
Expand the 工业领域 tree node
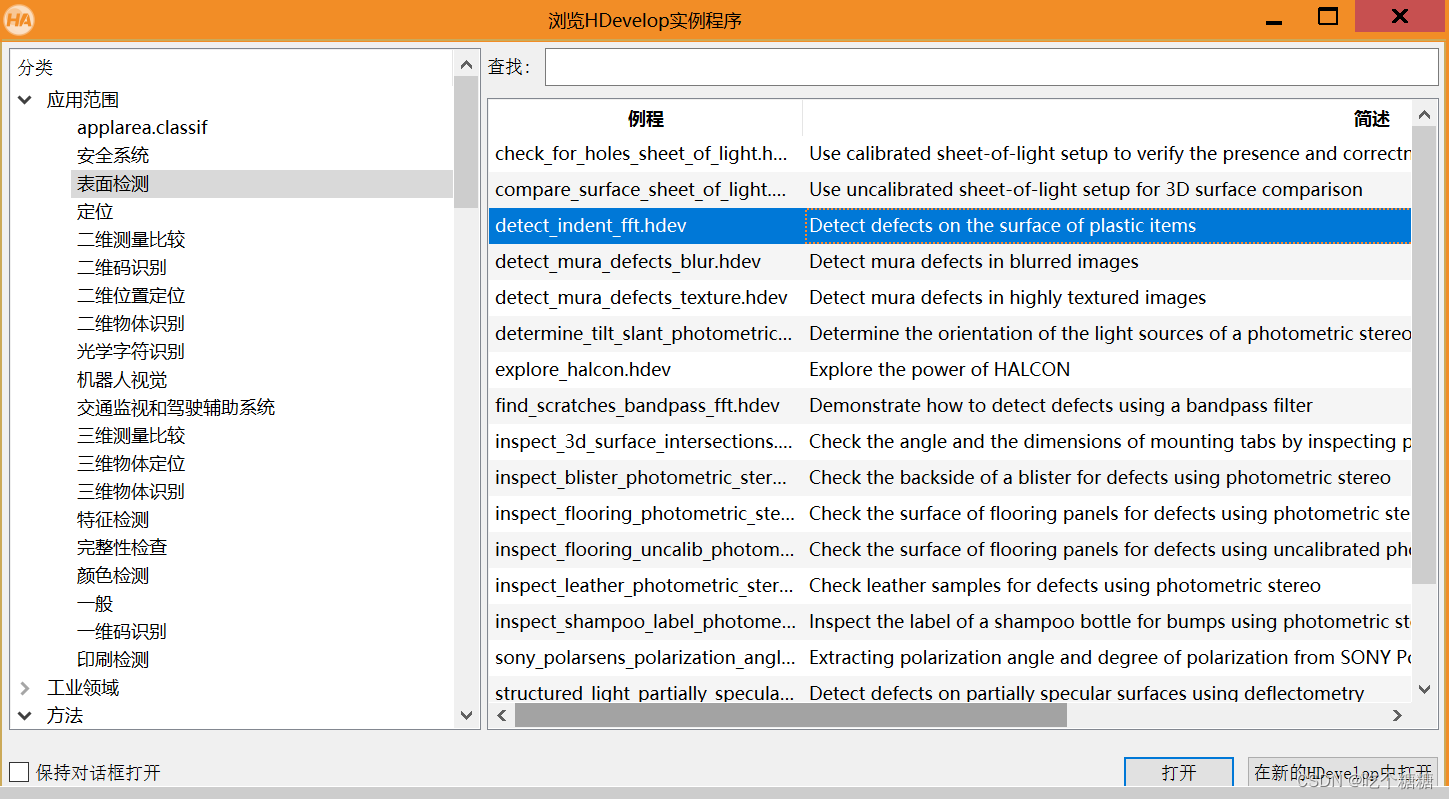[x=25, y=688]
